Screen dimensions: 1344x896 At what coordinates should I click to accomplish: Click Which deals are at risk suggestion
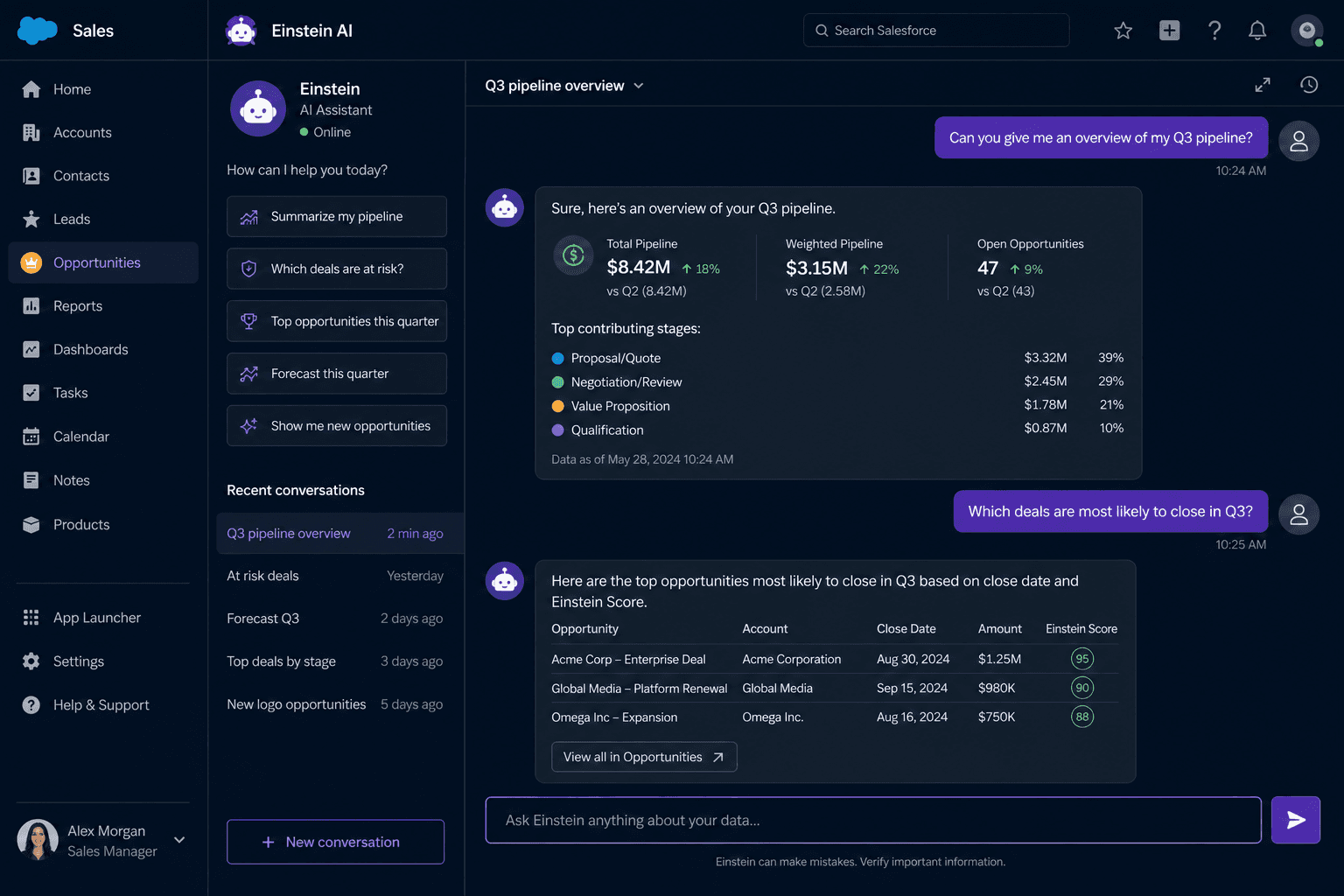tap(337, 269)
